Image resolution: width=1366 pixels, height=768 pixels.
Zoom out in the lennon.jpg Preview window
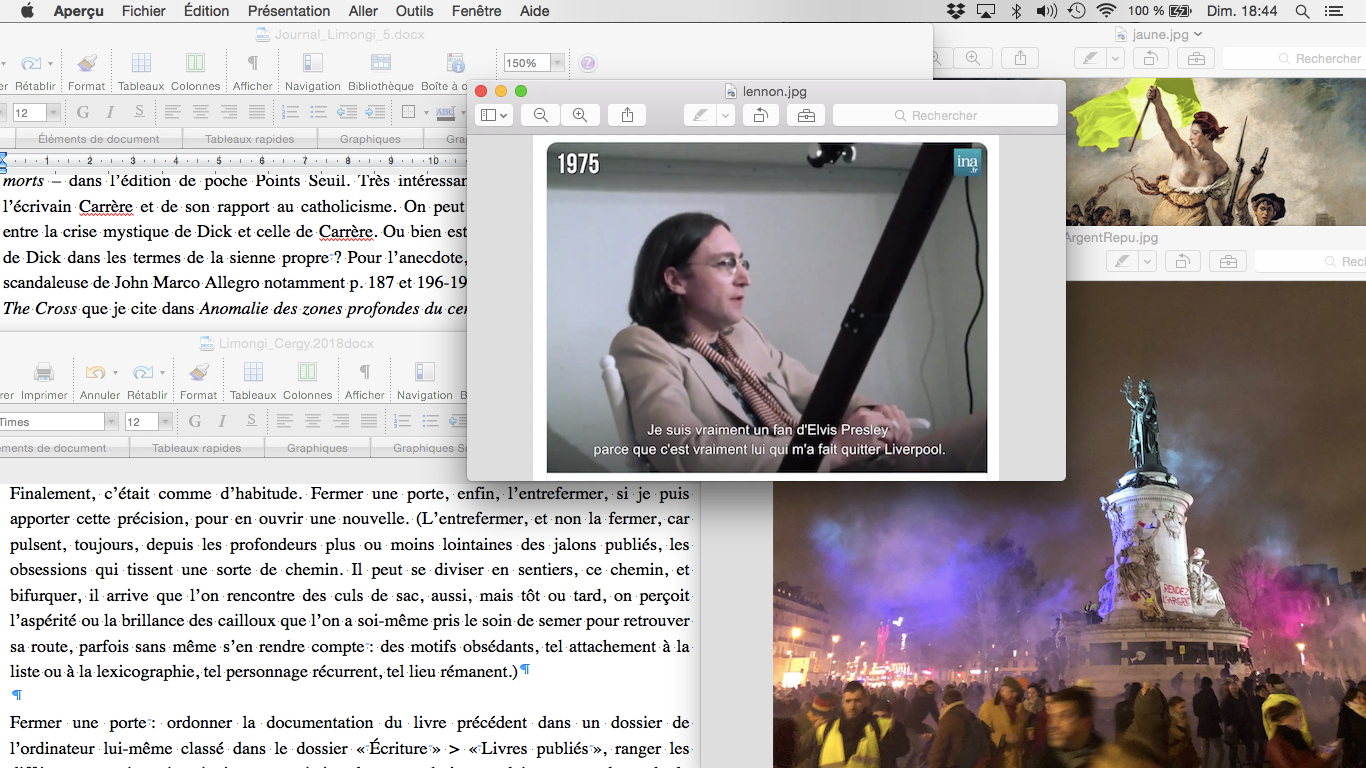[541, 115]
